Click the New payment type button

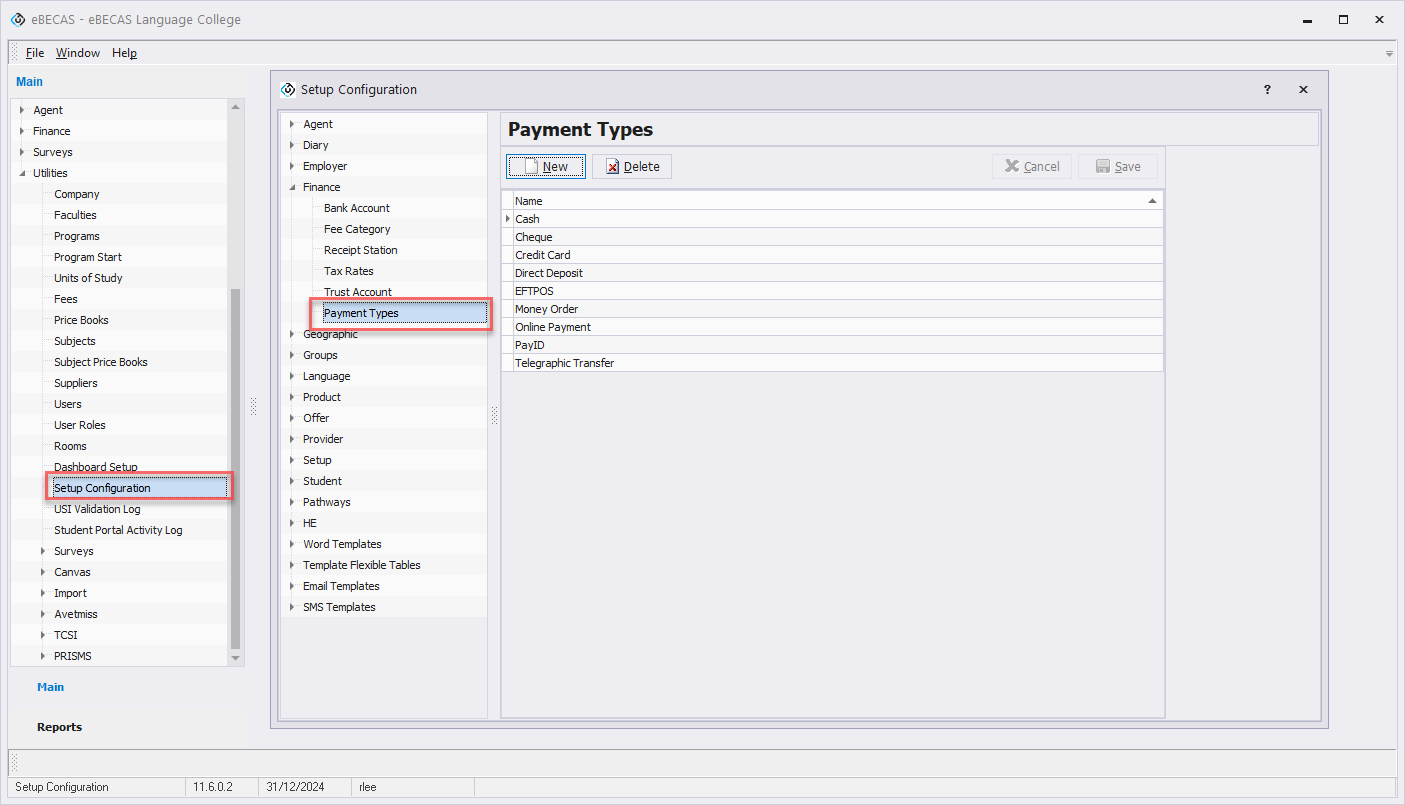coord(546,167)
